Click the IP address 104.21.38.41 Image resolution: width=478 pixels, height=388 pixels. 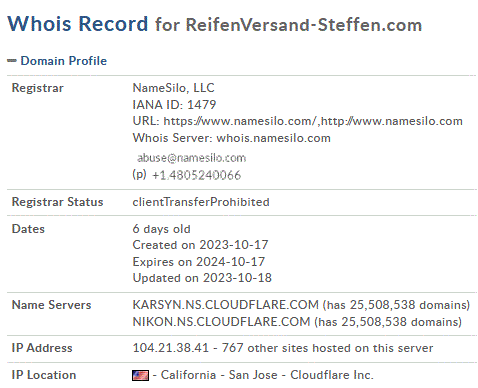click(x=171, y=348)
